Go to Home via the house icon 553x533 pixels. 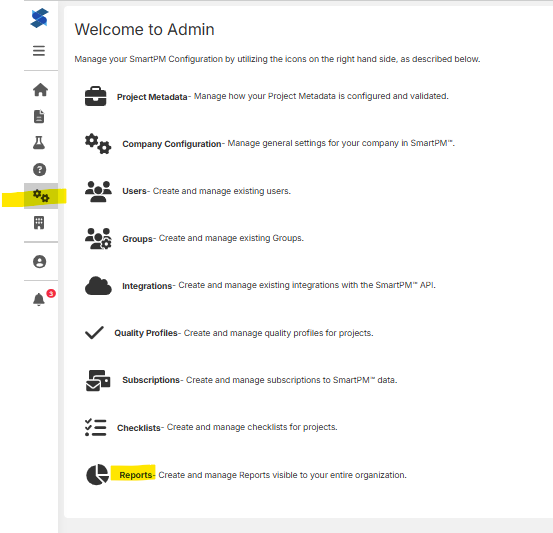[x=41, y=90]
